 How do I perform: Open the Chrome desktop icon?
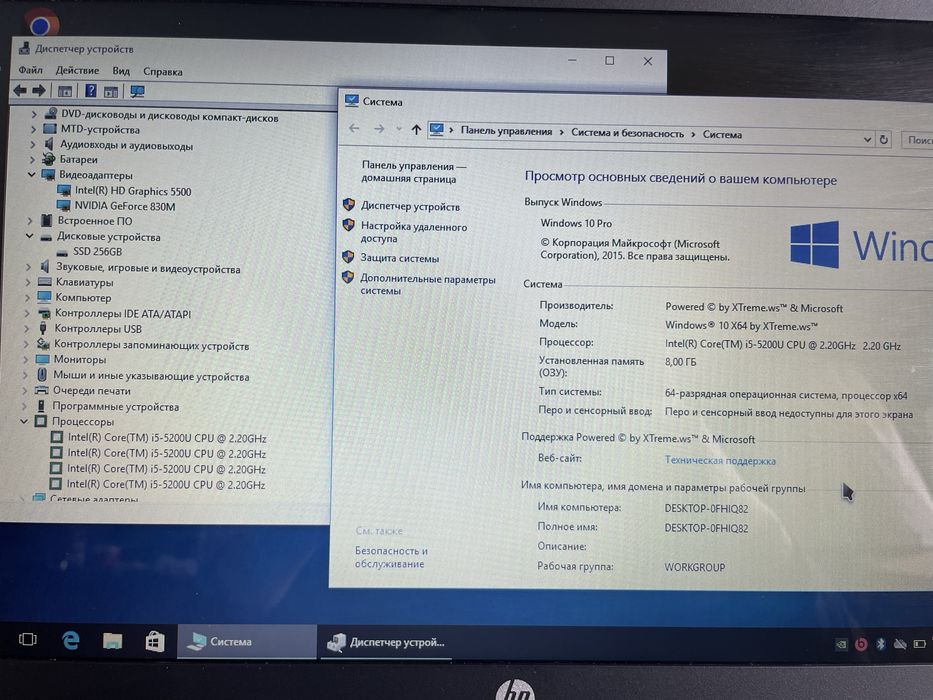pyautogui.click(x=40, y=24)
